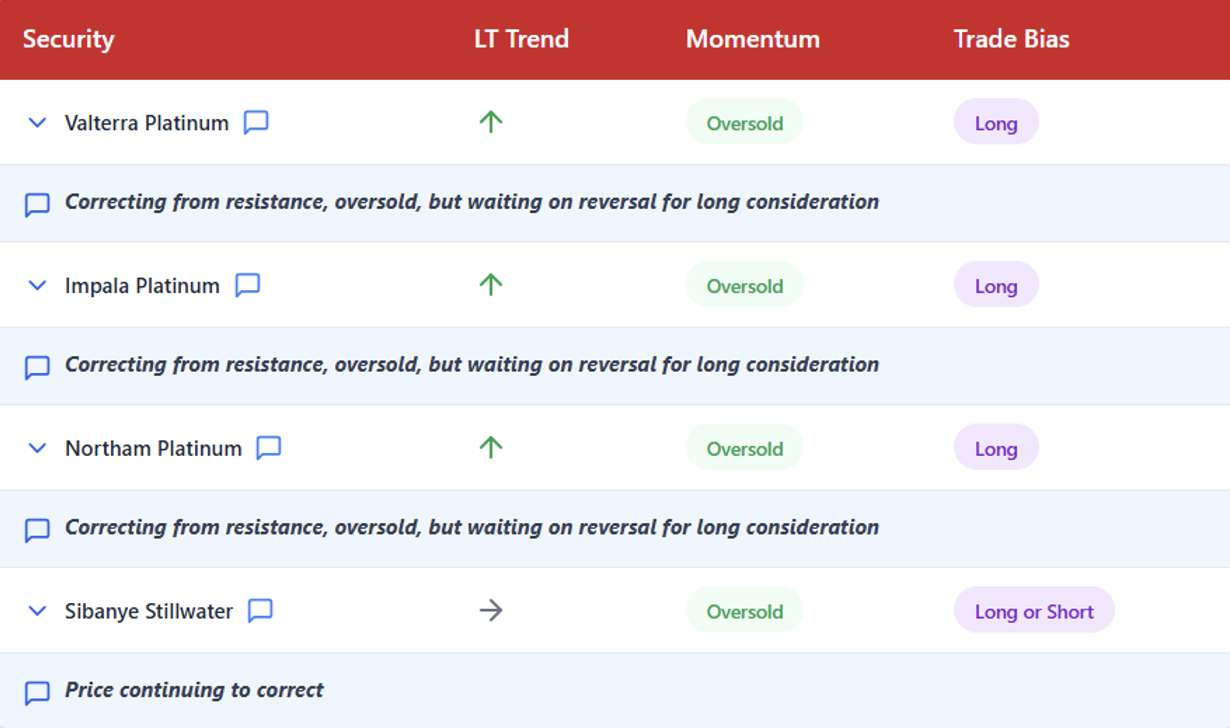Click comment icon beside Impala Platinum
The image size is (1230, 728).
point(247,285)
